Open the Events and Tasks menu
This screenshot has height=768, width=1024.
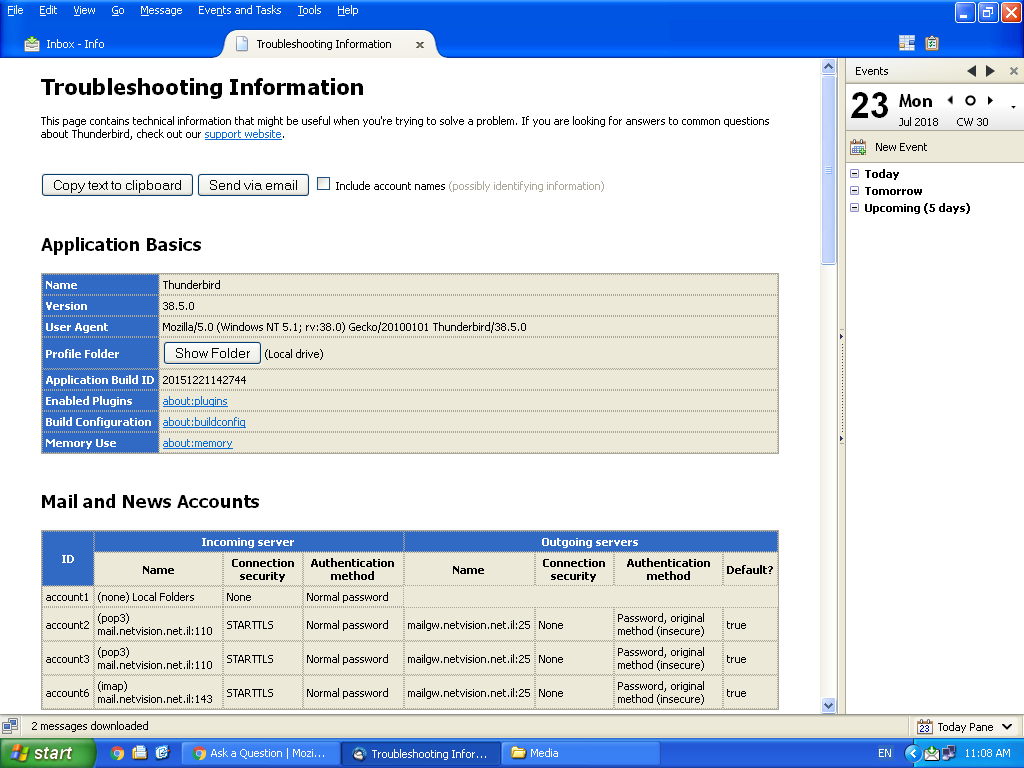click(240, 10)
